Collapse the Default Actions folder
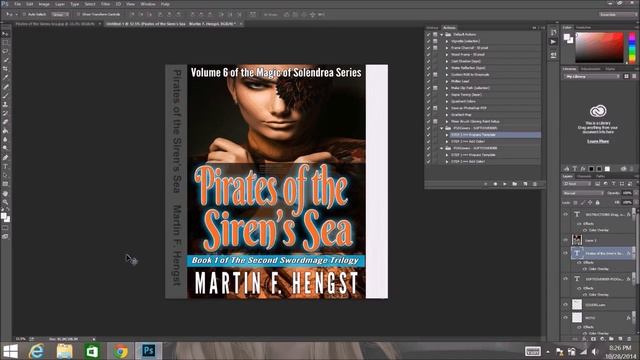The width and height of the screenshot is (640, 360). (x=442, y=35)
